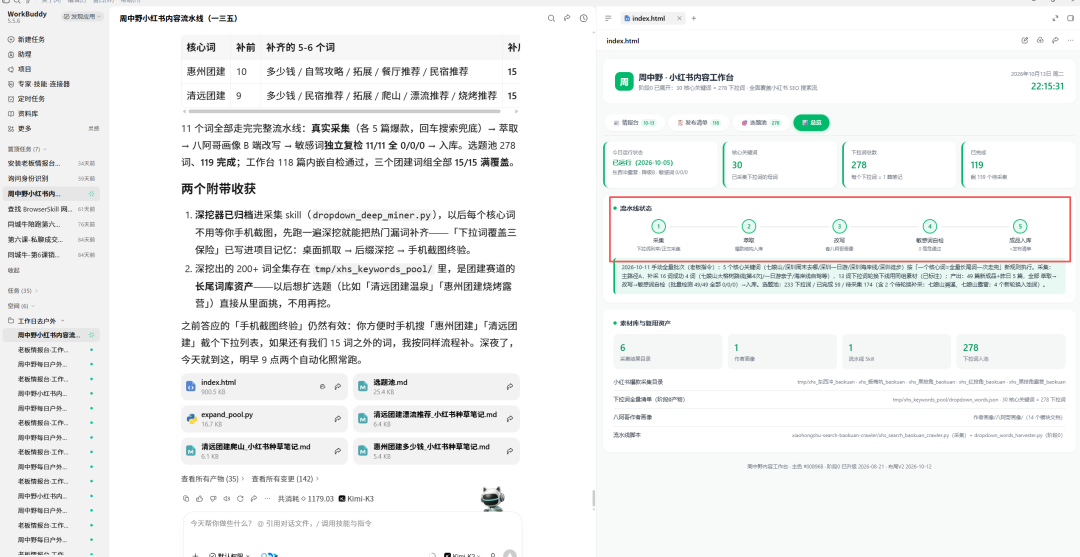The height and width of the screenshot is (557, 1080).
Task: Switch to the 情报台 tab in the dashboard
Action: (x=634, y=123)
